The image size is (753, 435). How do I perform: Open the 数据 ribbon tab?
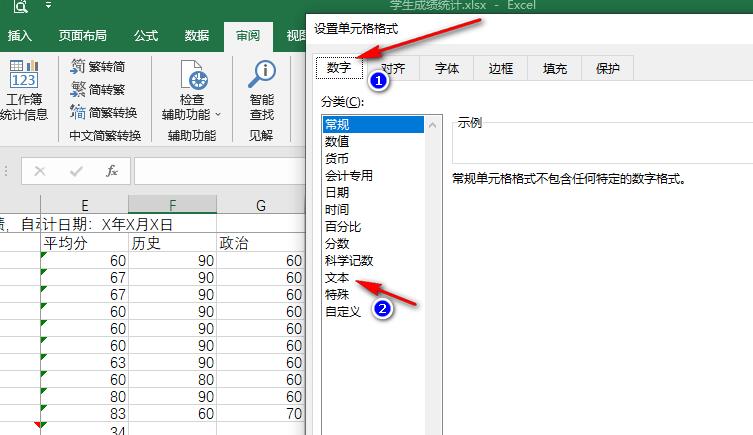[x=197, y=36]
